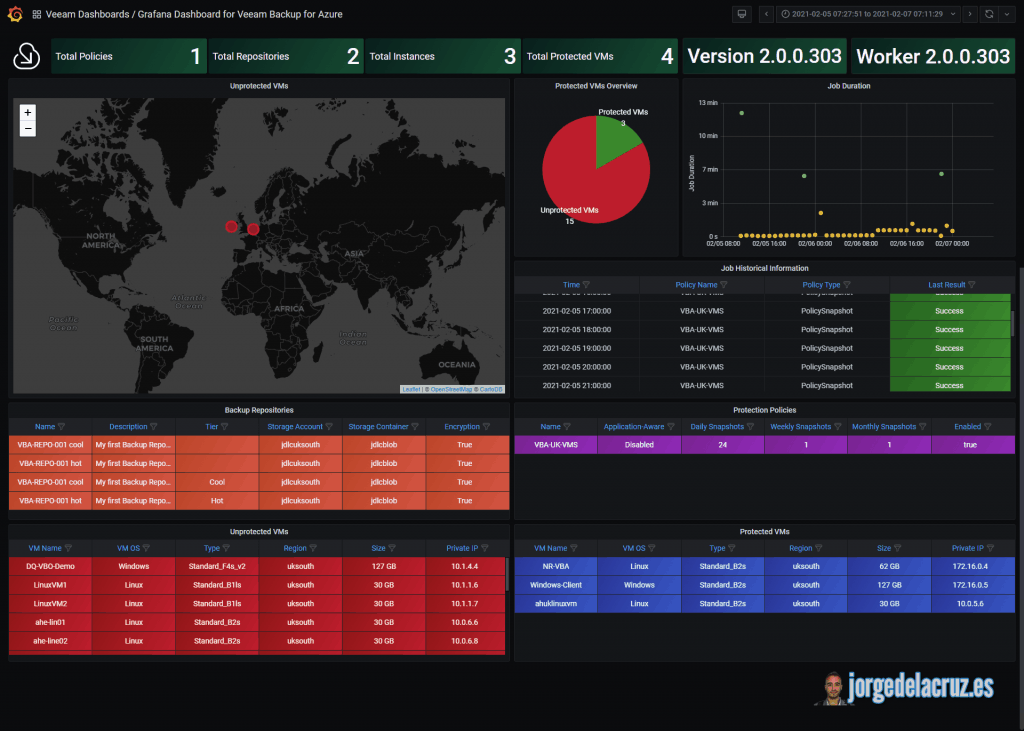Screen dimensions: 1024x731
Task: Click the Worker 2.0.0.303 panel
Action: (933, 56)
